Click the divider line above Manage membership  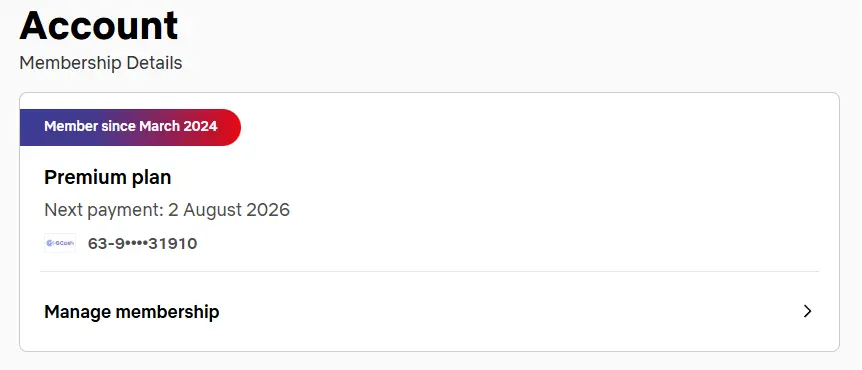point(429,271)
